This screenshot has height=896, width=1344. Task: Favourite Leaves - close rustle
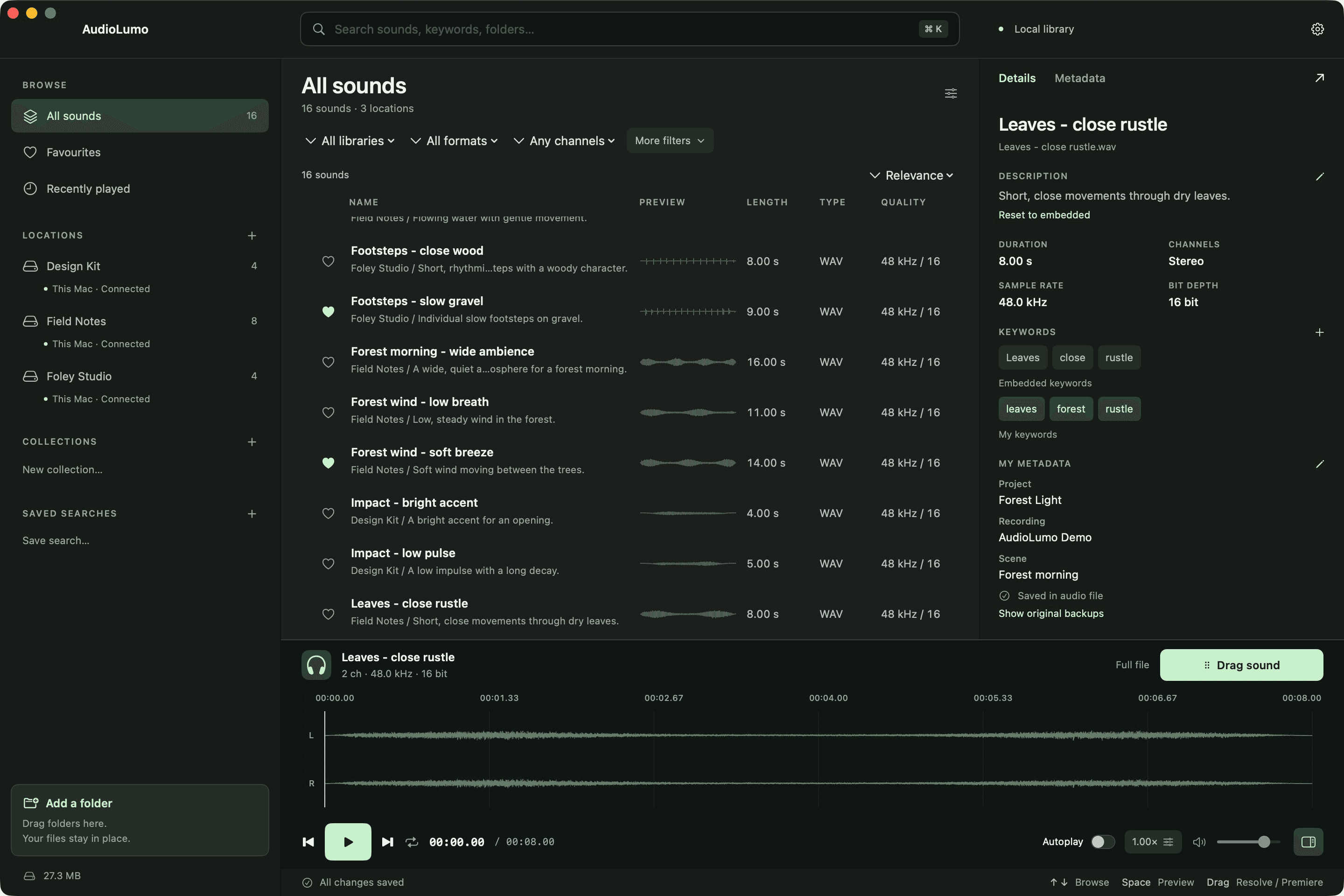(x=328, y=614)
